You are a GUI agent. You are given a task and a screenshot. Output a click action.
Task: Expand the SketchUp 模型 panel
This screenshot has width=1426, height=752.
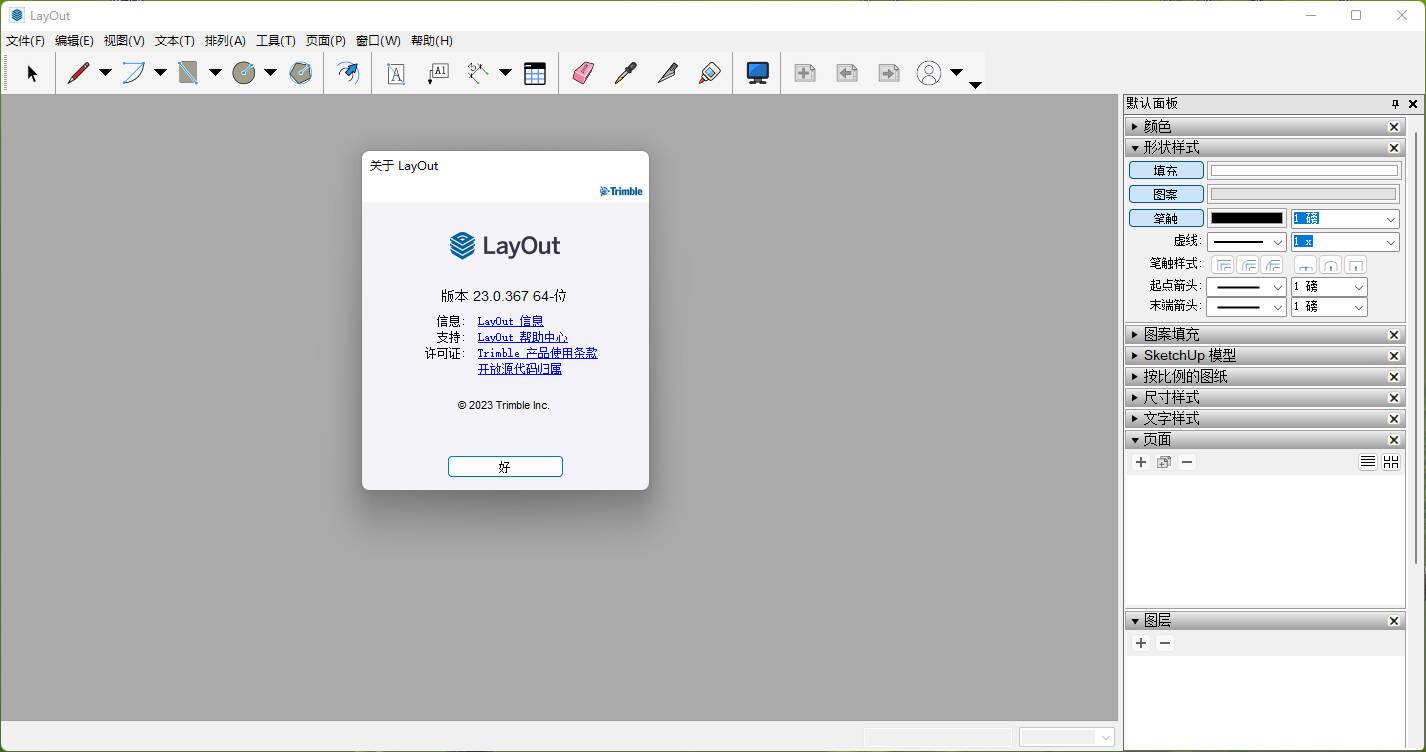pyautogui.click(x=1134, y=356)
